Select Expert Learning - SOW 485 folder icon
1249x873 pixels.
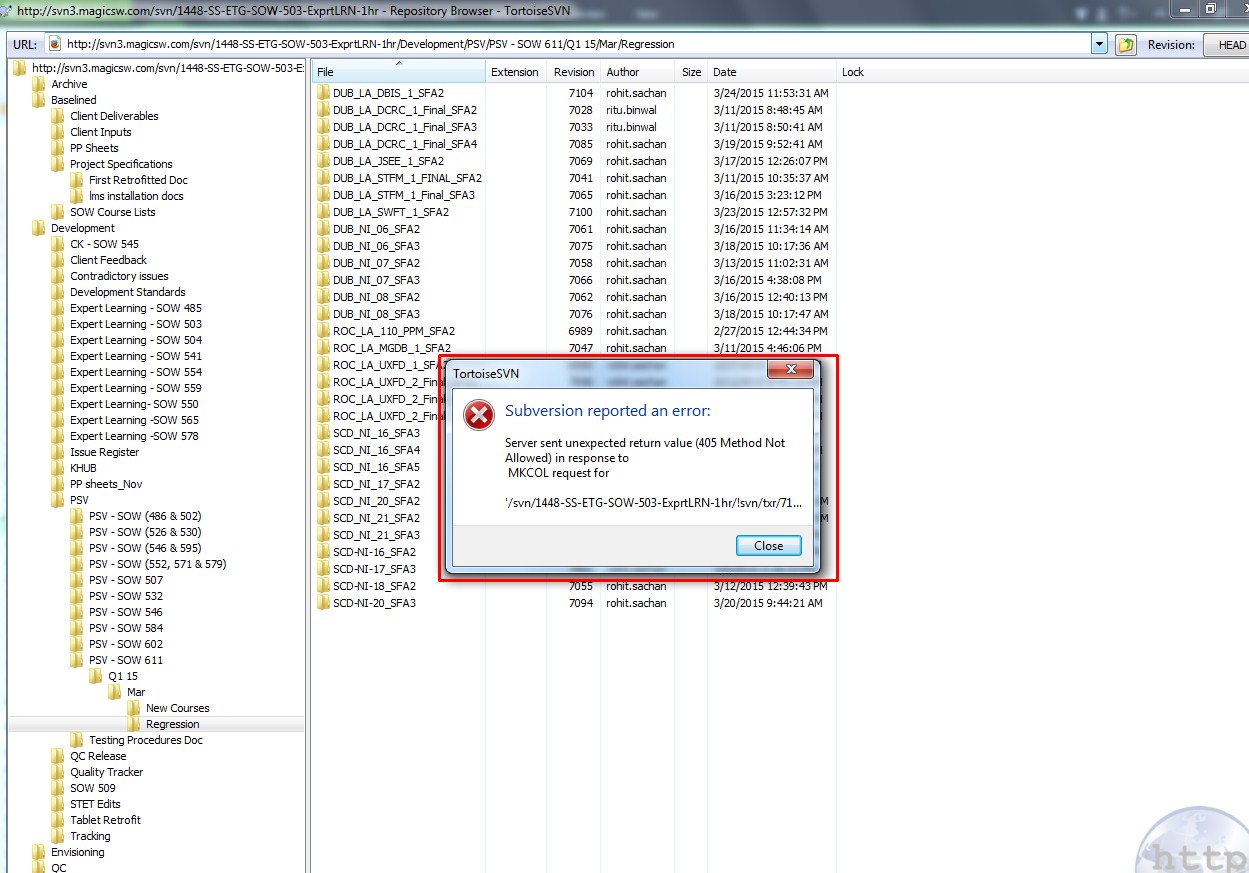click(x=58, y=308)
